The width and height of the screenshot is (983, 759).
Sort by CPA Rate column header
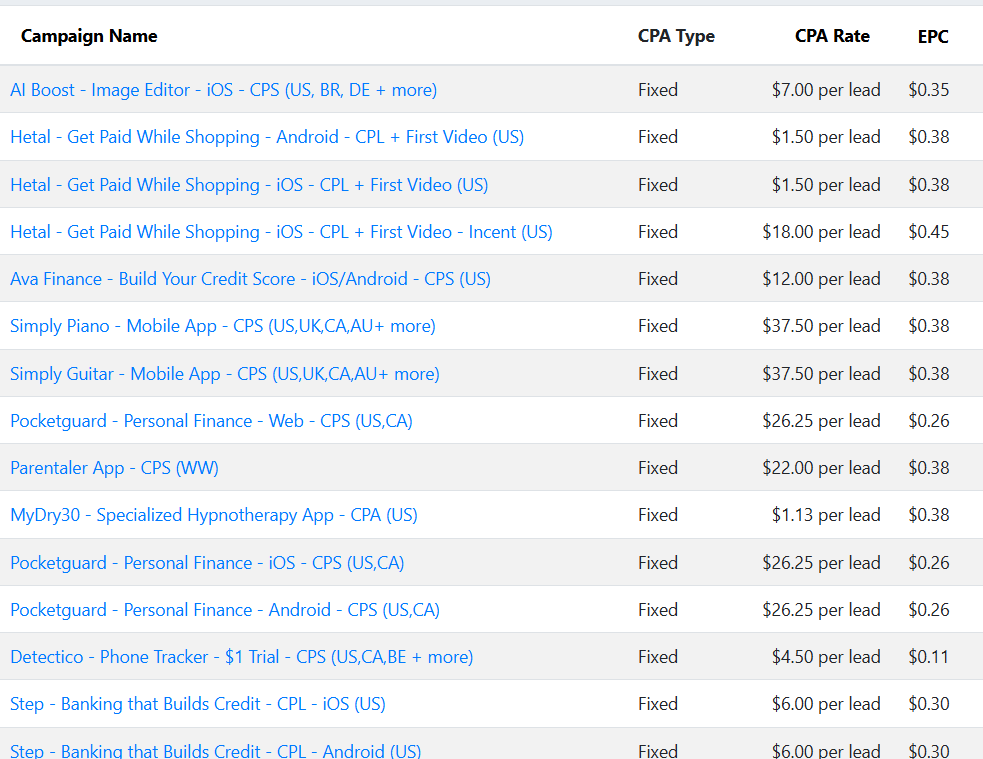(832, 36)
